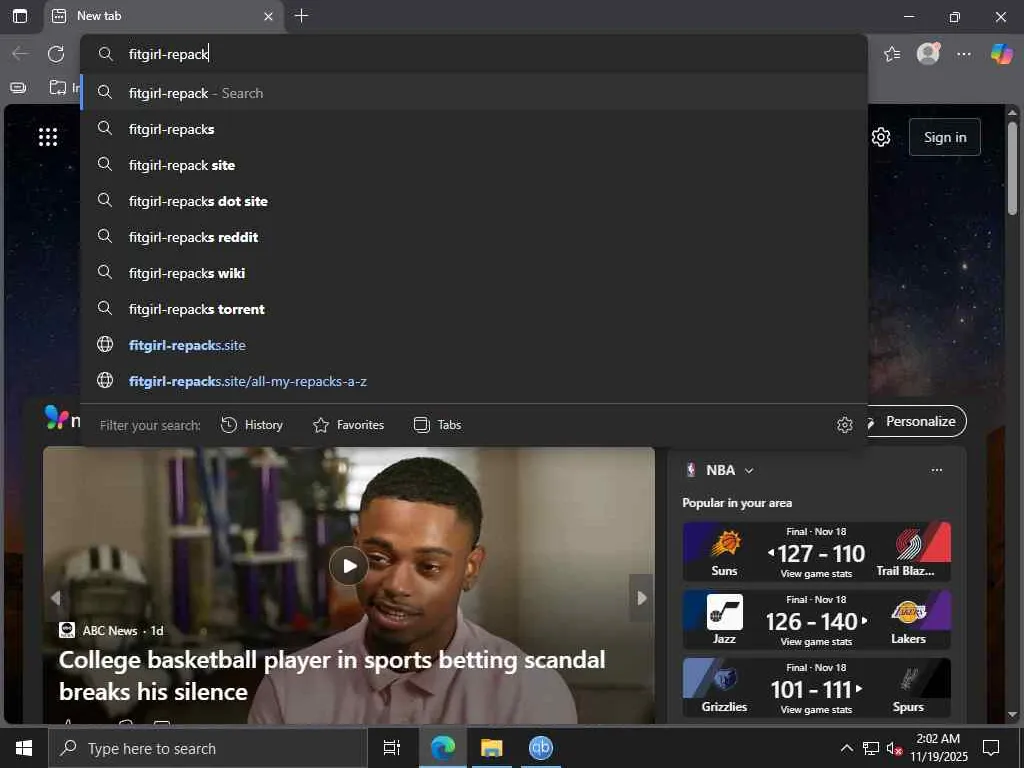Screen dimensions: 1024x768
Task: Show hidden system tray icons
Action: click(846, 748)
